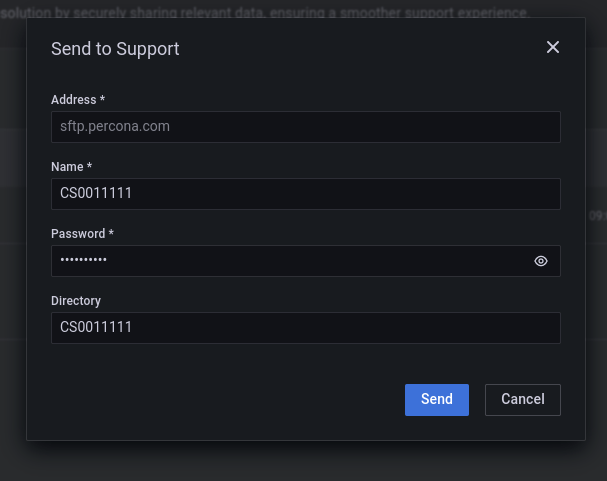607x481 pixels.
Task: Select the Directory input field
Action: pos(305,328)
